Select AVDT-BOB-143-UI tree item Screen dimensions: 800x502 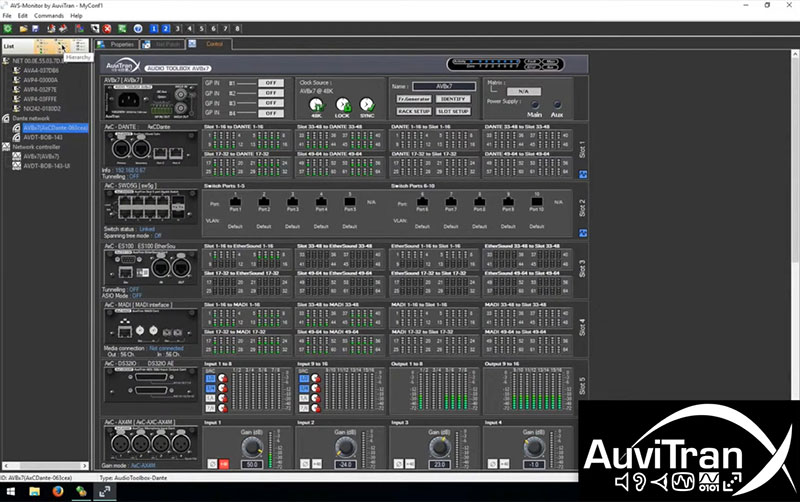[46, 166]
